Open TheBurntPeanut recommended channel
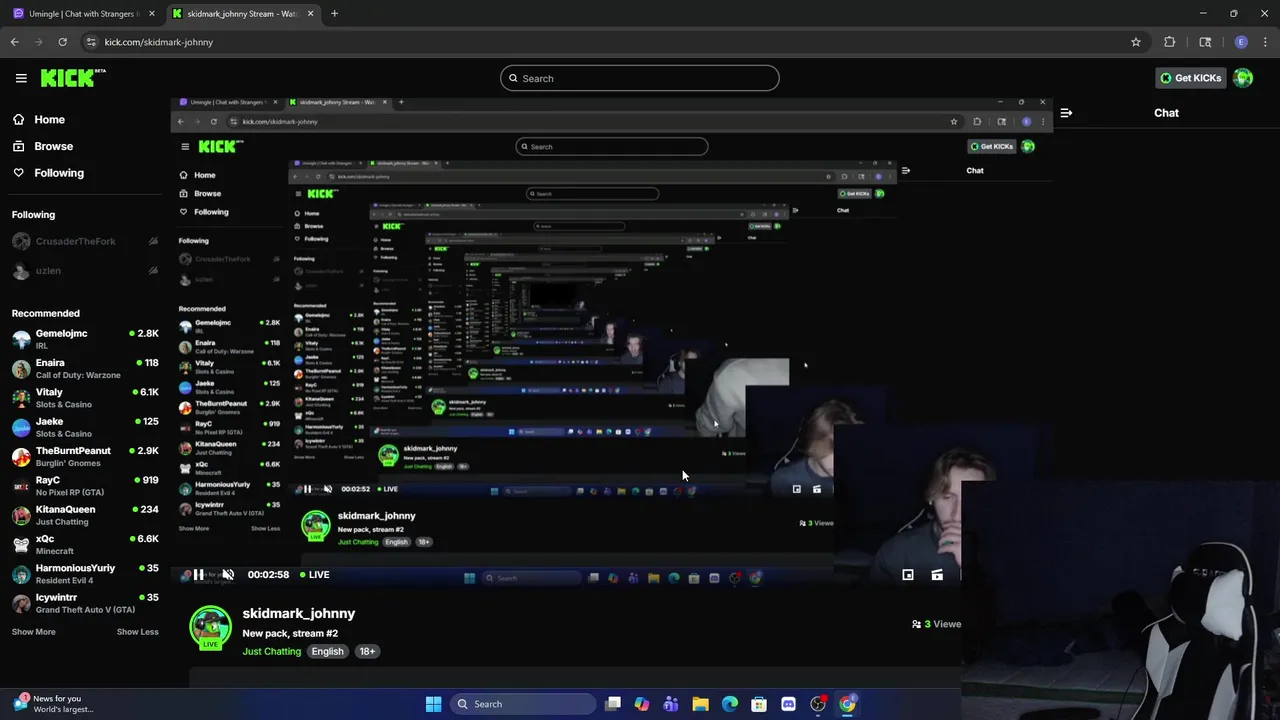 [x=85, y=457]
